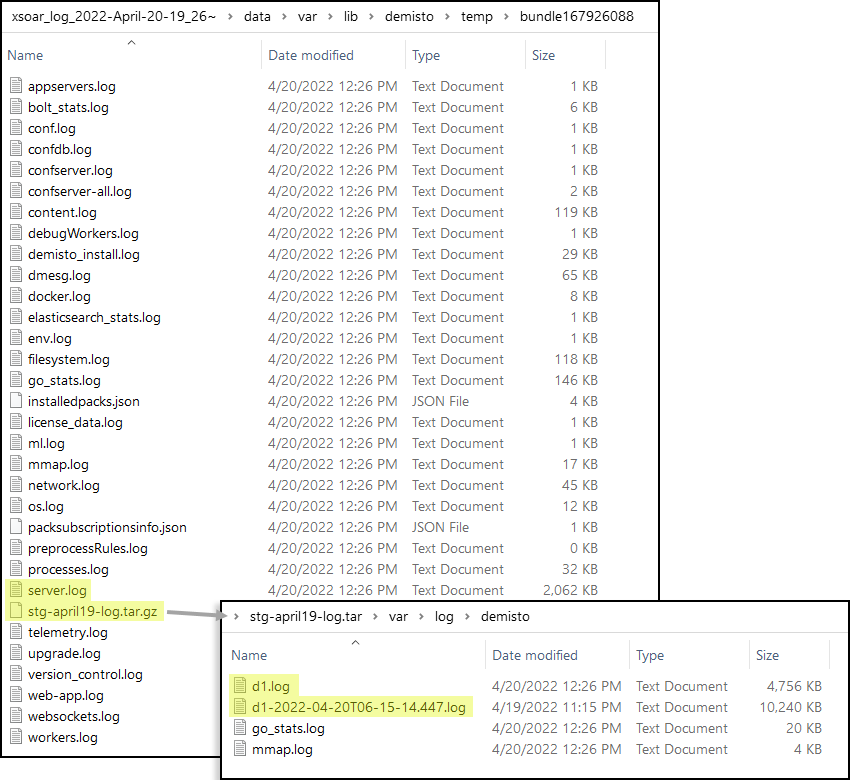Select the d1.log file icon
Viewport: 850px width, 780px height.
coord(240,686)
